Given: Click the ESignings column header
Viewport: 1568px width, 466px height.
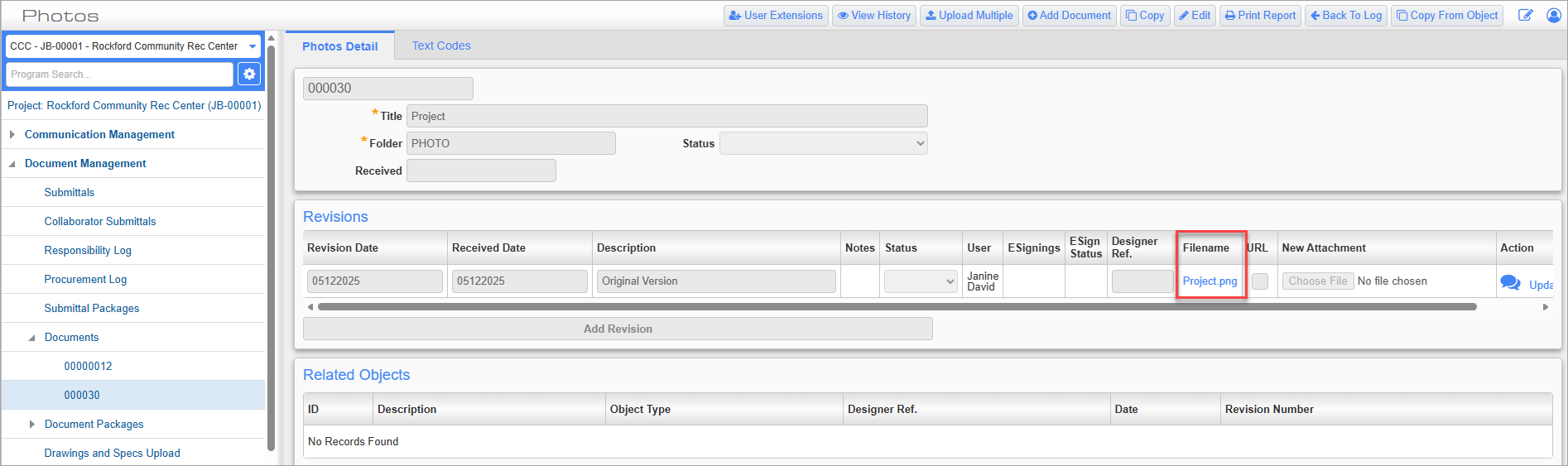Looking at the screenshot, I should 1034,247.
